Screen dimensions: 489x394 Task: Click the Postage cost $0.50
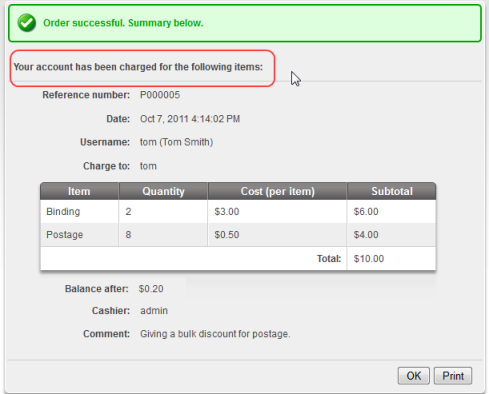pyautogui.click(x=227, y=235)
